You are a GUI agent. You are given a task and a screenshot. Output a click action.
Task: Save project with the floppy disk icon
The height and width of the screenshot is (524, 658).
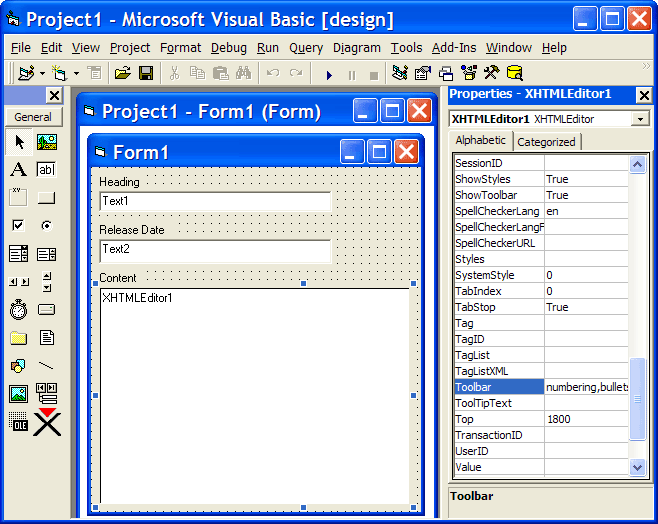pyautogui.click(x=146, y=73)
